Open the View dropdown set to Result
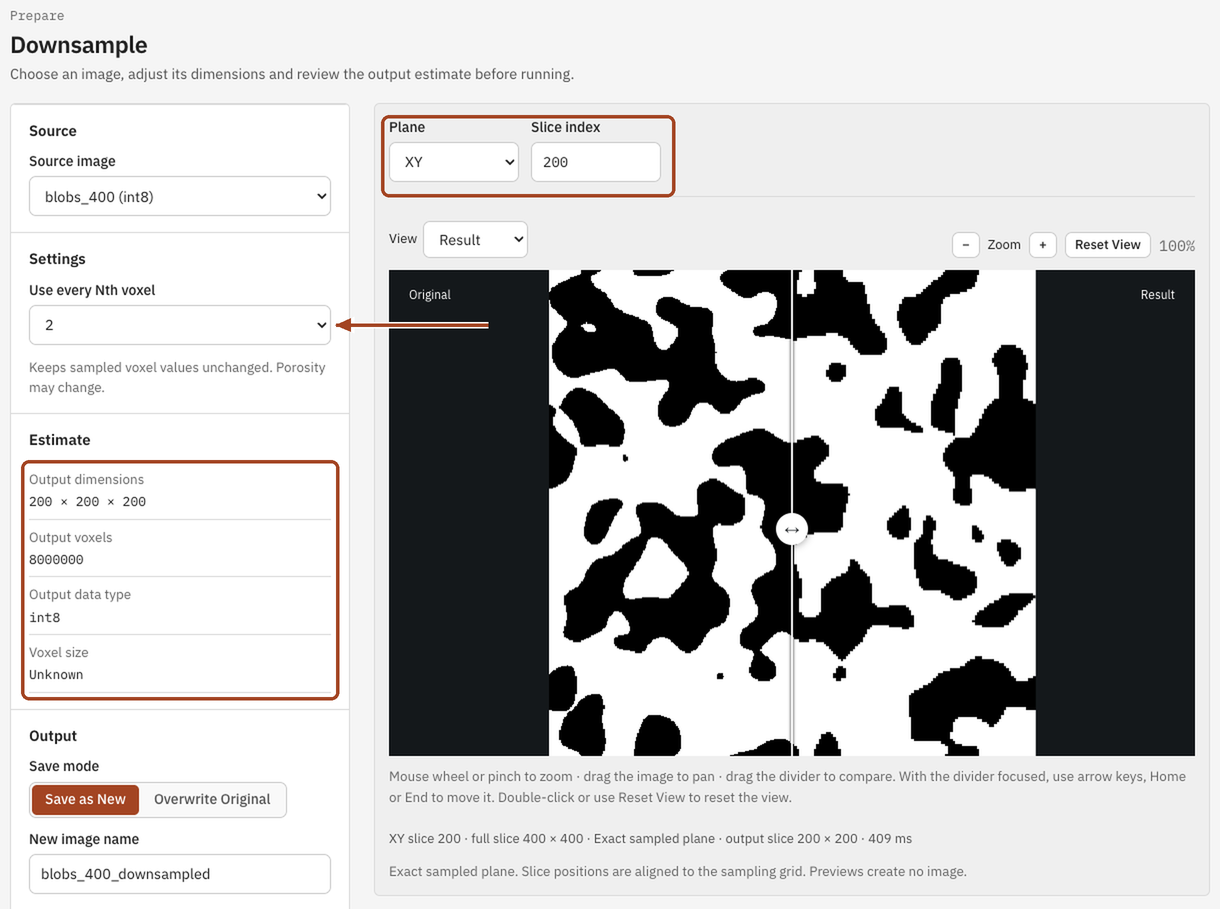Viewport: 1220px width, 909px height. tap(475, 240)
